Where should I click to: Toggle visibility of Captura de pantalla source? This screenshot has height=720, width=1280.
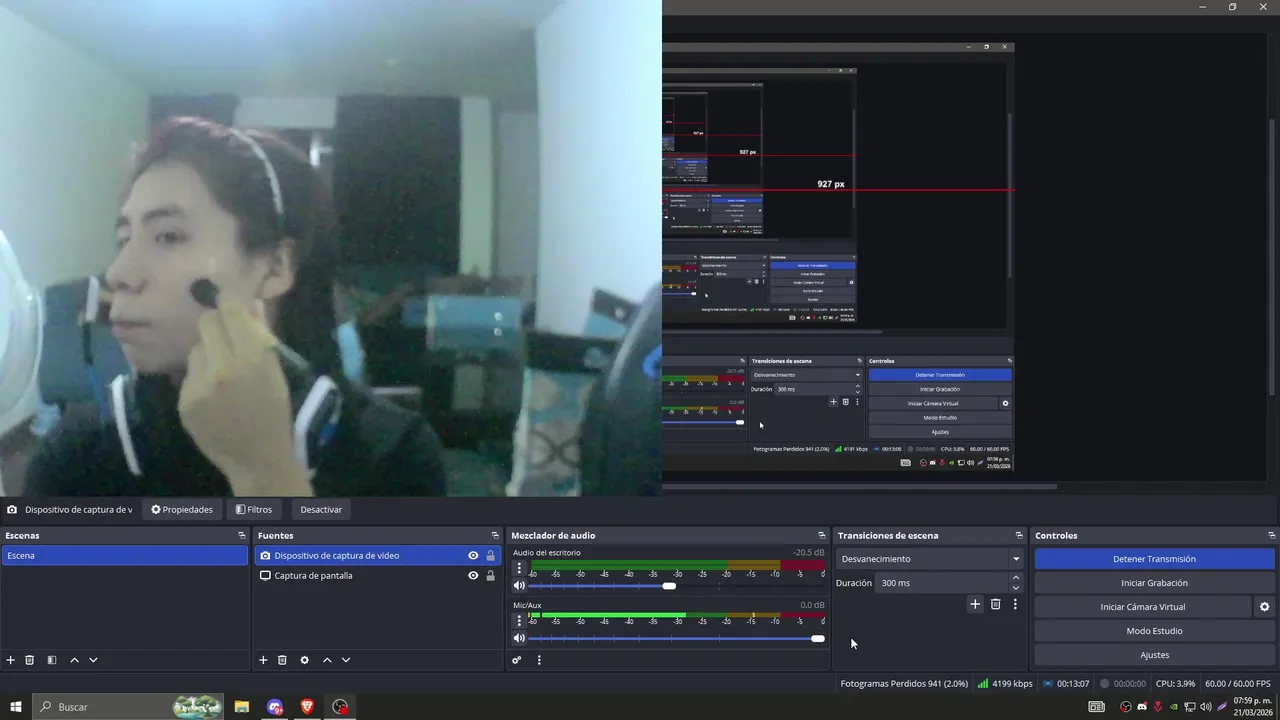pyautogui.click(x=473, y=576)
